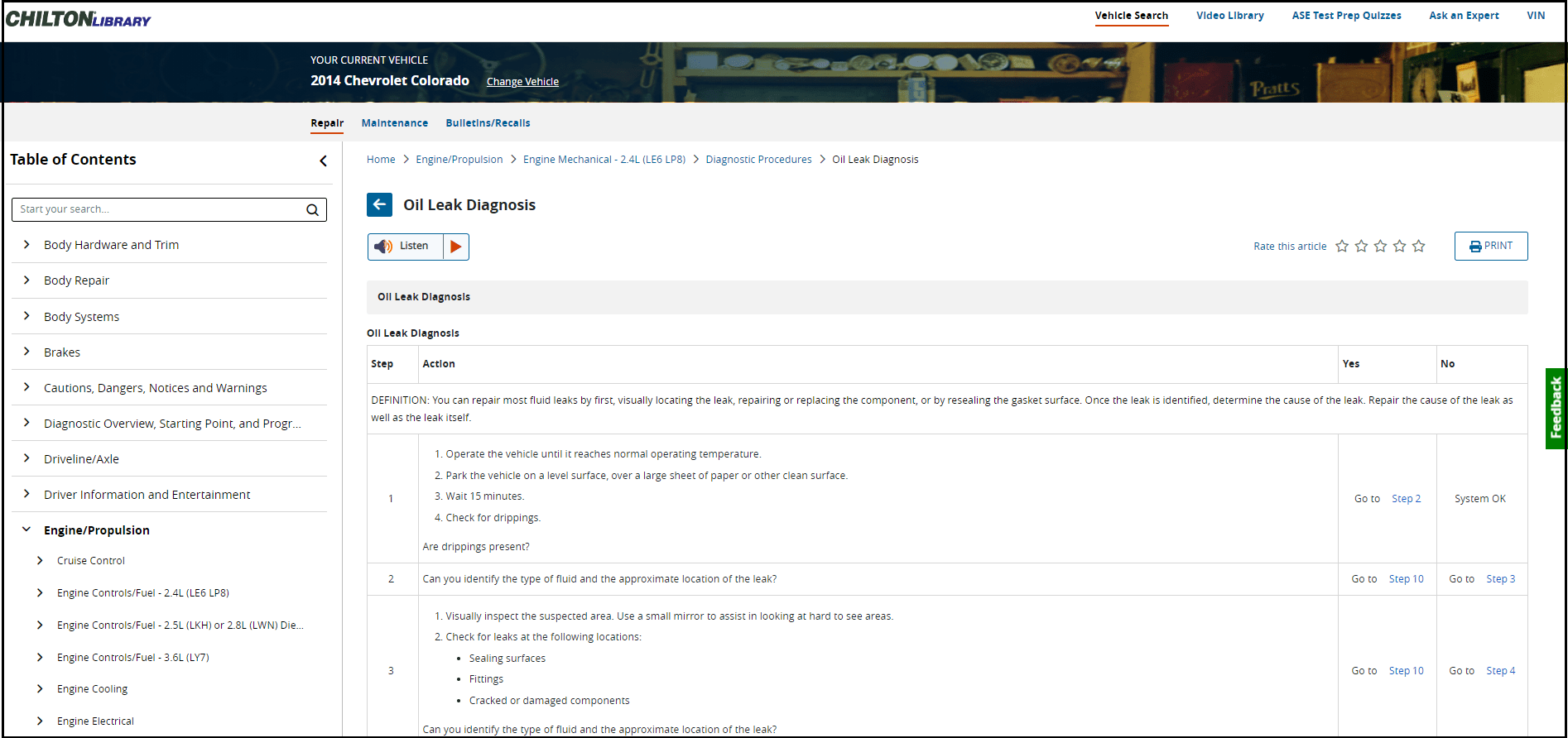This screenshot has width=1568, height=738.
Task: Rate the article one star
Action: click(1342, 246)
